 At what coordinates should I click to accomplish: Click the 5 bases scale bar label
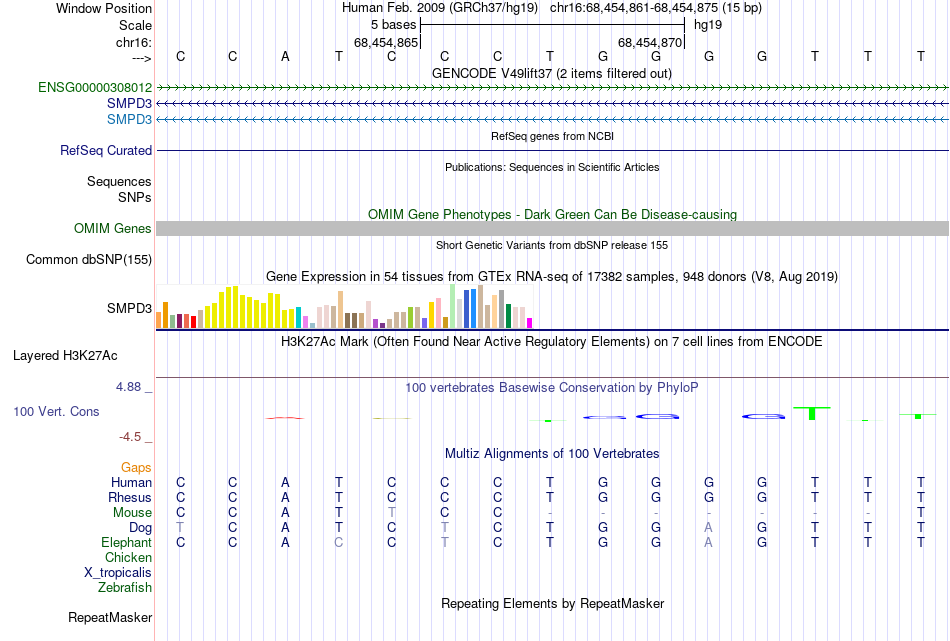coord(394,25)
